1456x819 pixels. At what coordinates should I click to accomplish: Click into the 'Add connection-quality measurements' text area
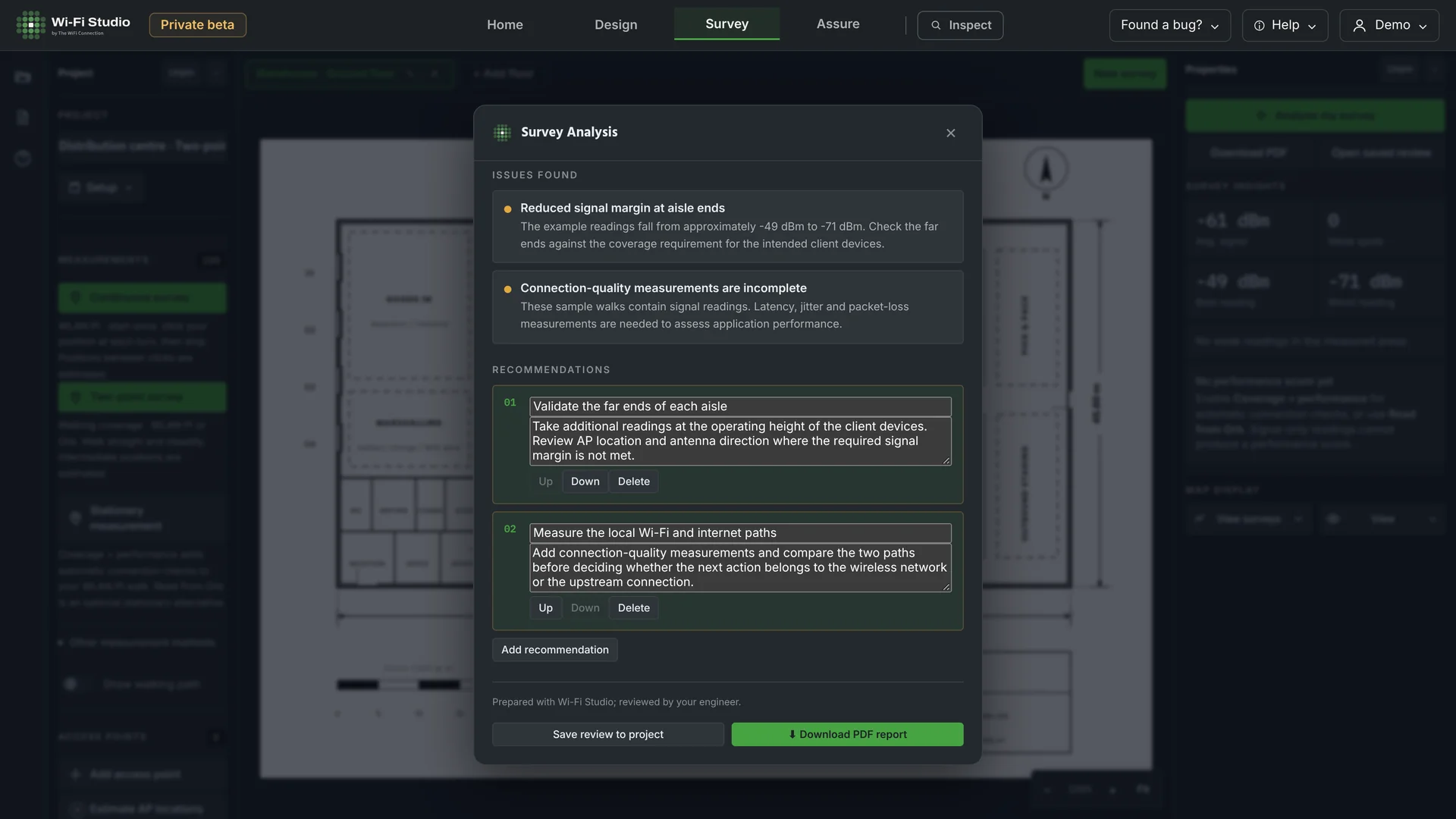coord(740,568)
